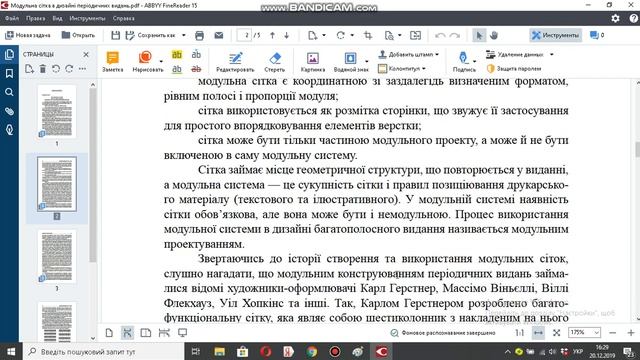Go to next page with down arrow
This screenshot has height=360, width=640.
[x=287, y=36]
